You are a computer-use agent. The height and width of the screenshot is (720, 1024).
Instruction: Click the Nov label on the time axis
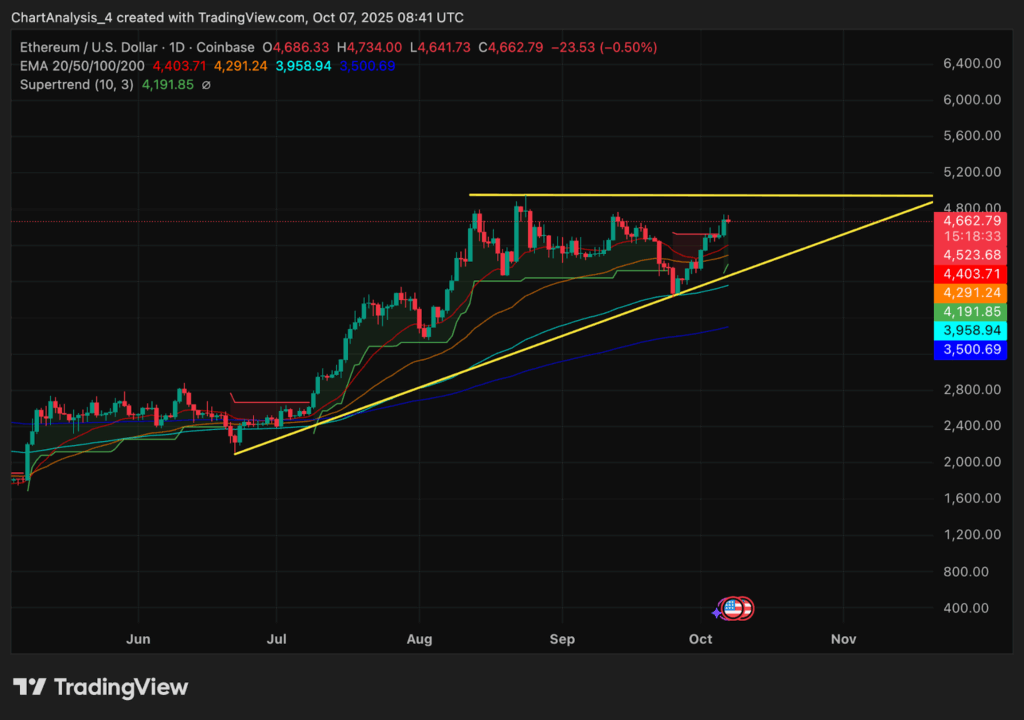pyautogui.click(x=843, y=638)
